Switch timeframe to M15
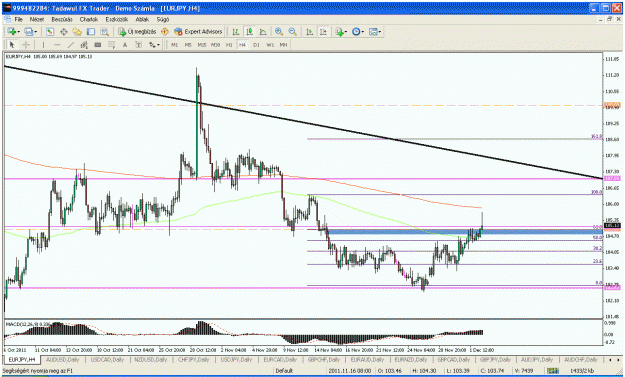625x377 pixels. pyautogui.click(x=202, y=45)
